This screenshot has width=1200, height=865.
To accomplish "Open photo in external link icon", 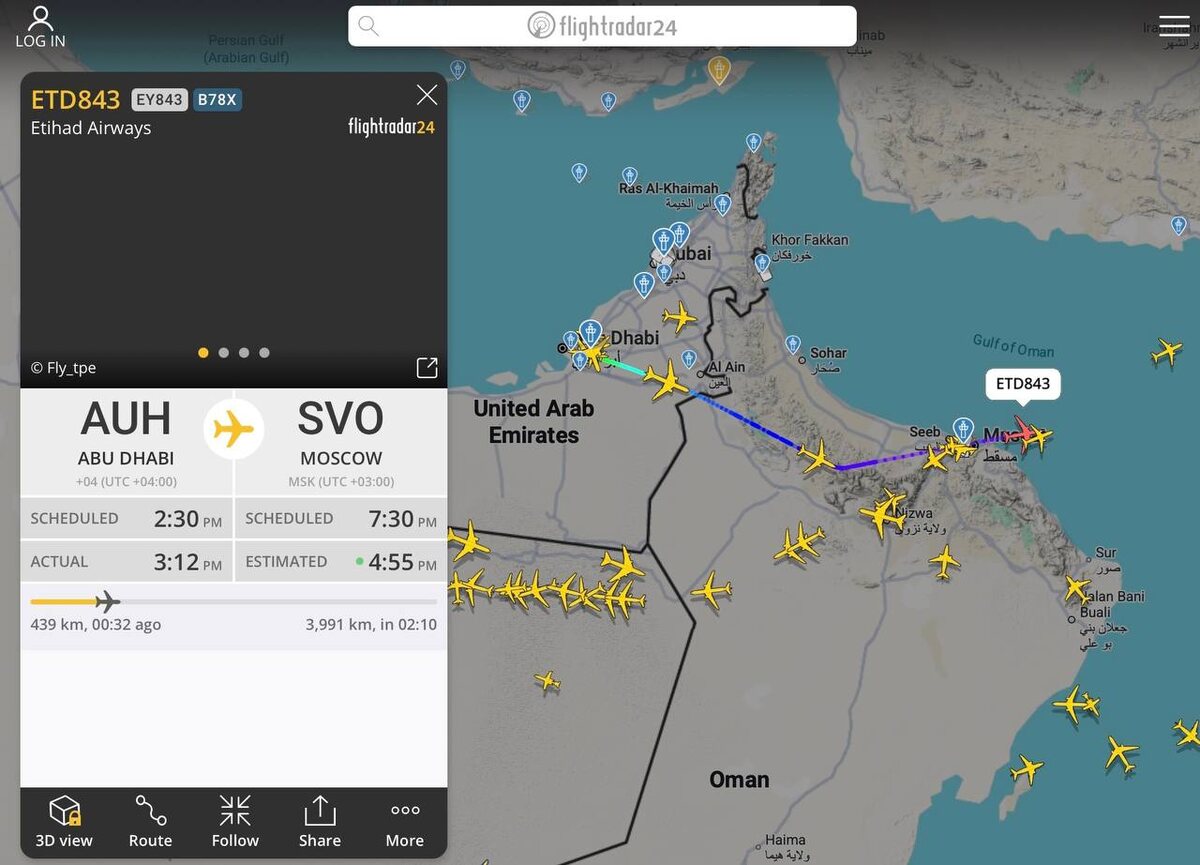I will [427, 367].
